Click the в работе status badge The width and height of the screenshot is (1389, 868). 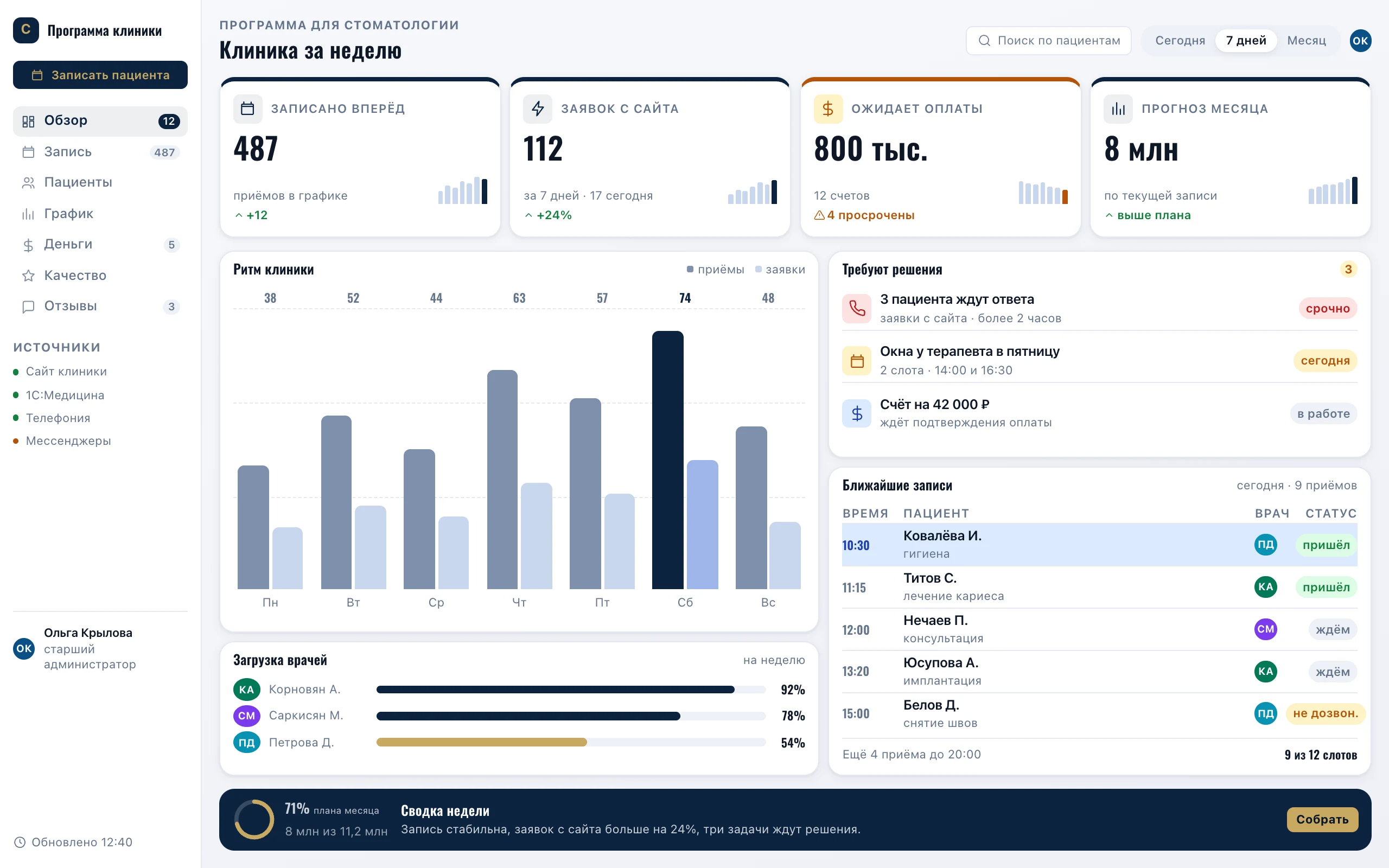coord(1323,414)
